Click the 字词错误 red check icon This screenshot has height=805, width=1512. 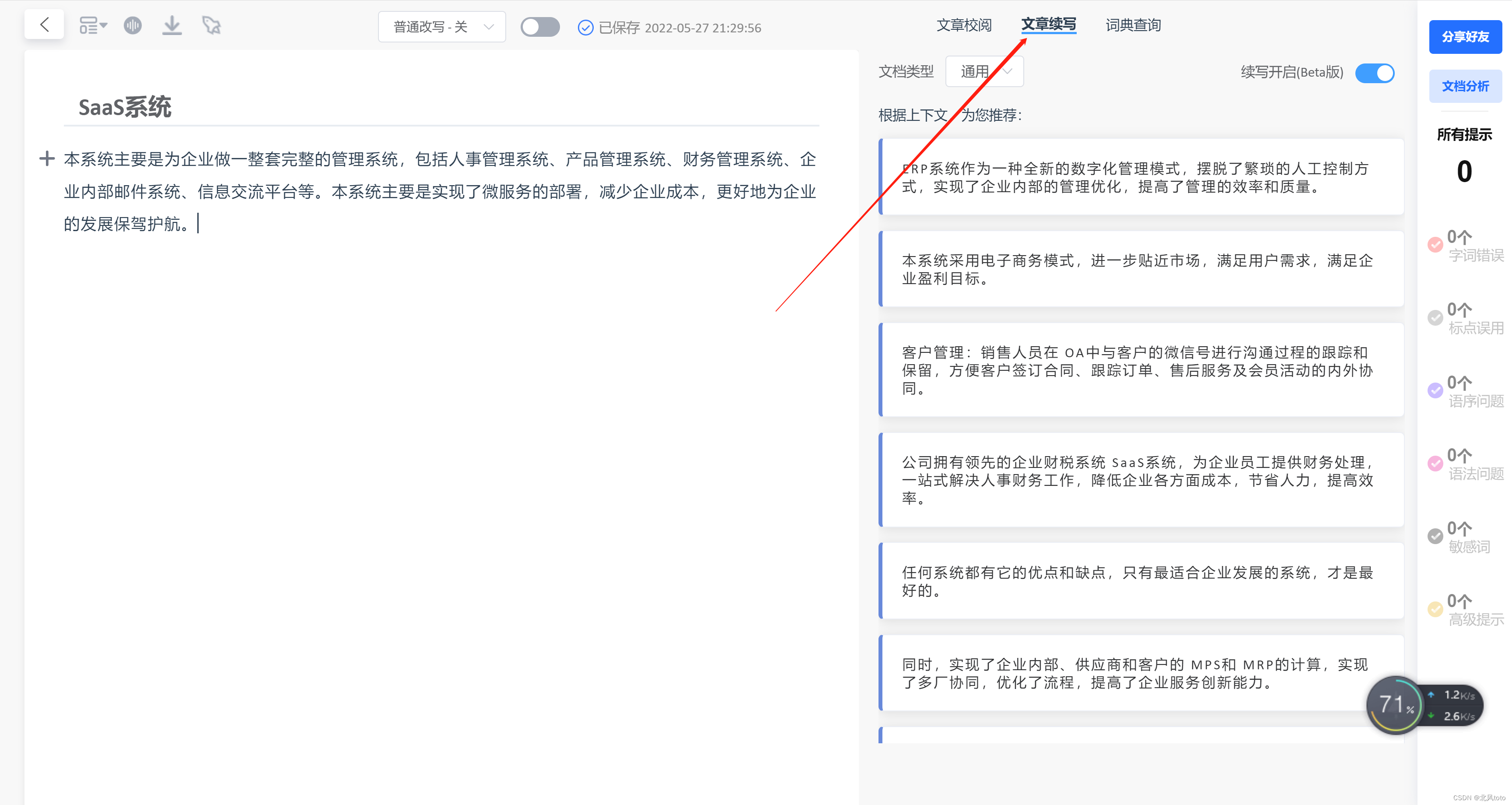coord(1435,245)
